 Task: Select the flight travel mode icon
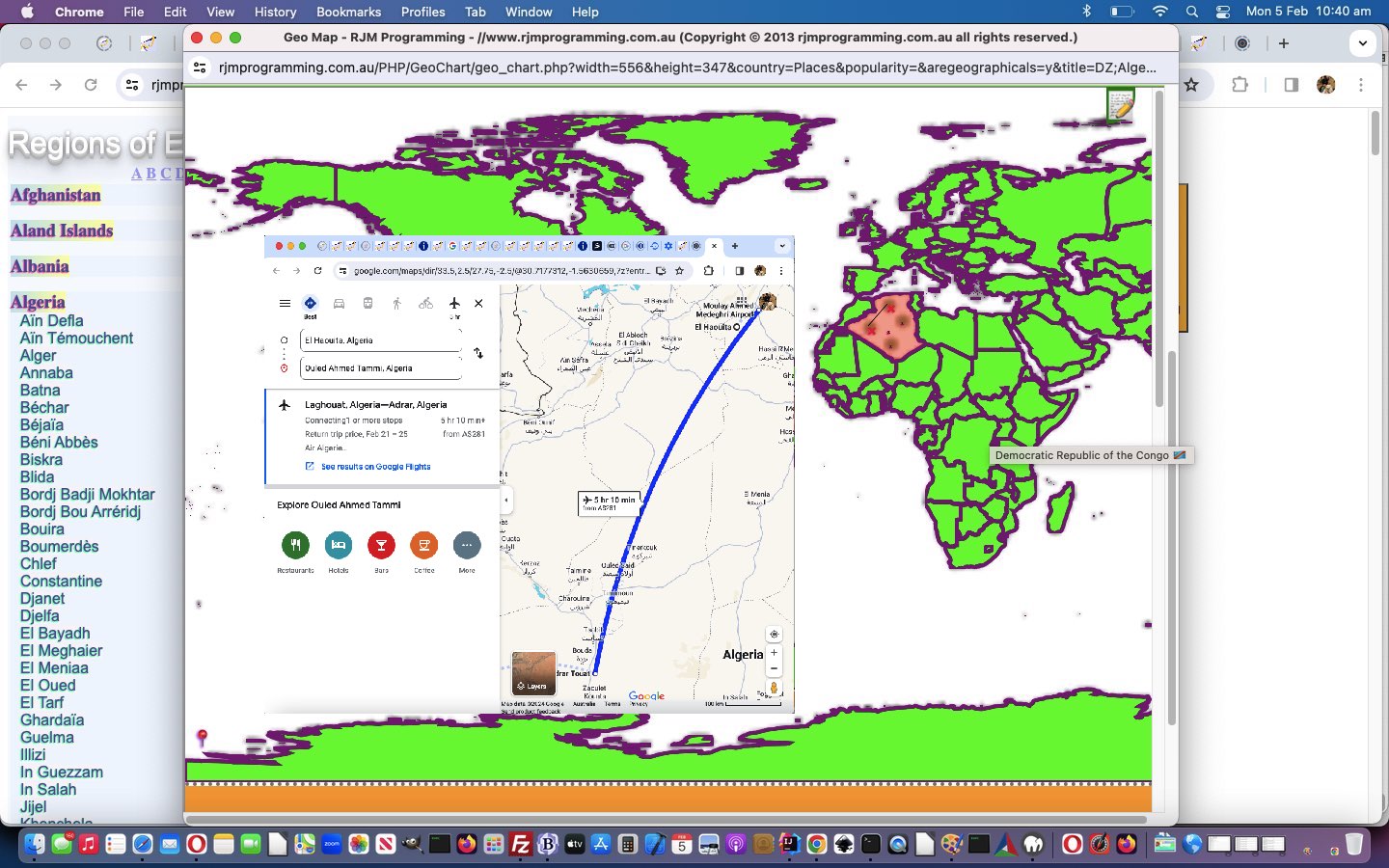pyautogui.click(x=454, y=303)
